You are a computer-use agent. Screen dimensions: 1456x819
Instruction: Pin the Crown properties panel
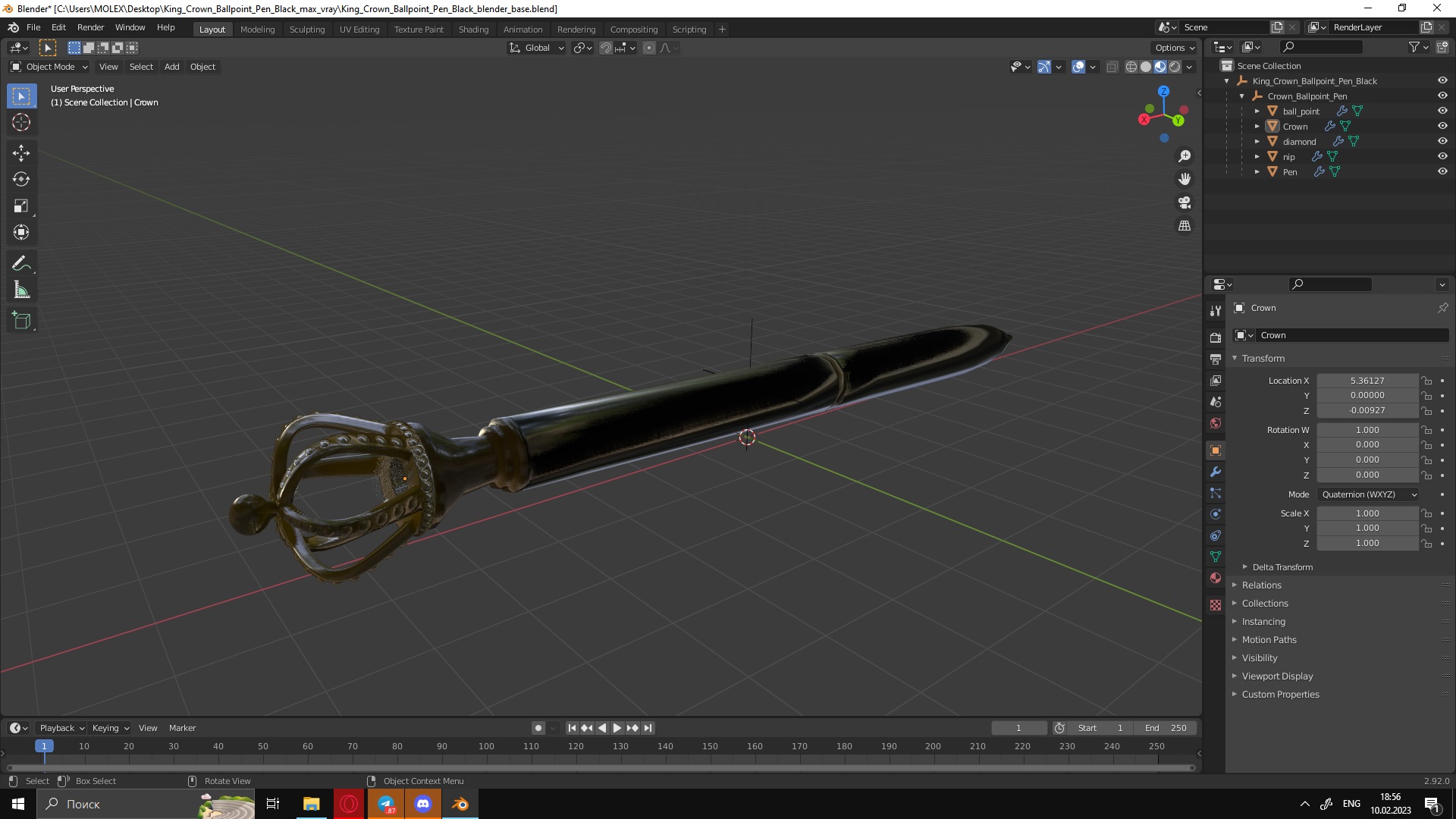(x=1442, y=308)
